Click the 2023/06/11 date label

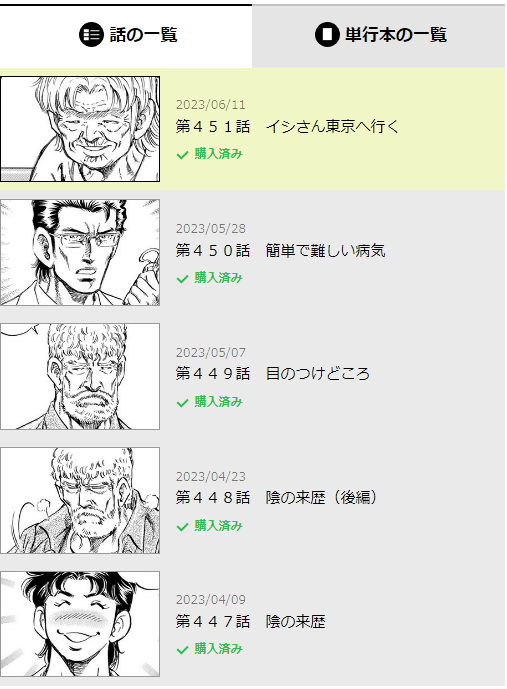tap(210, 105)
